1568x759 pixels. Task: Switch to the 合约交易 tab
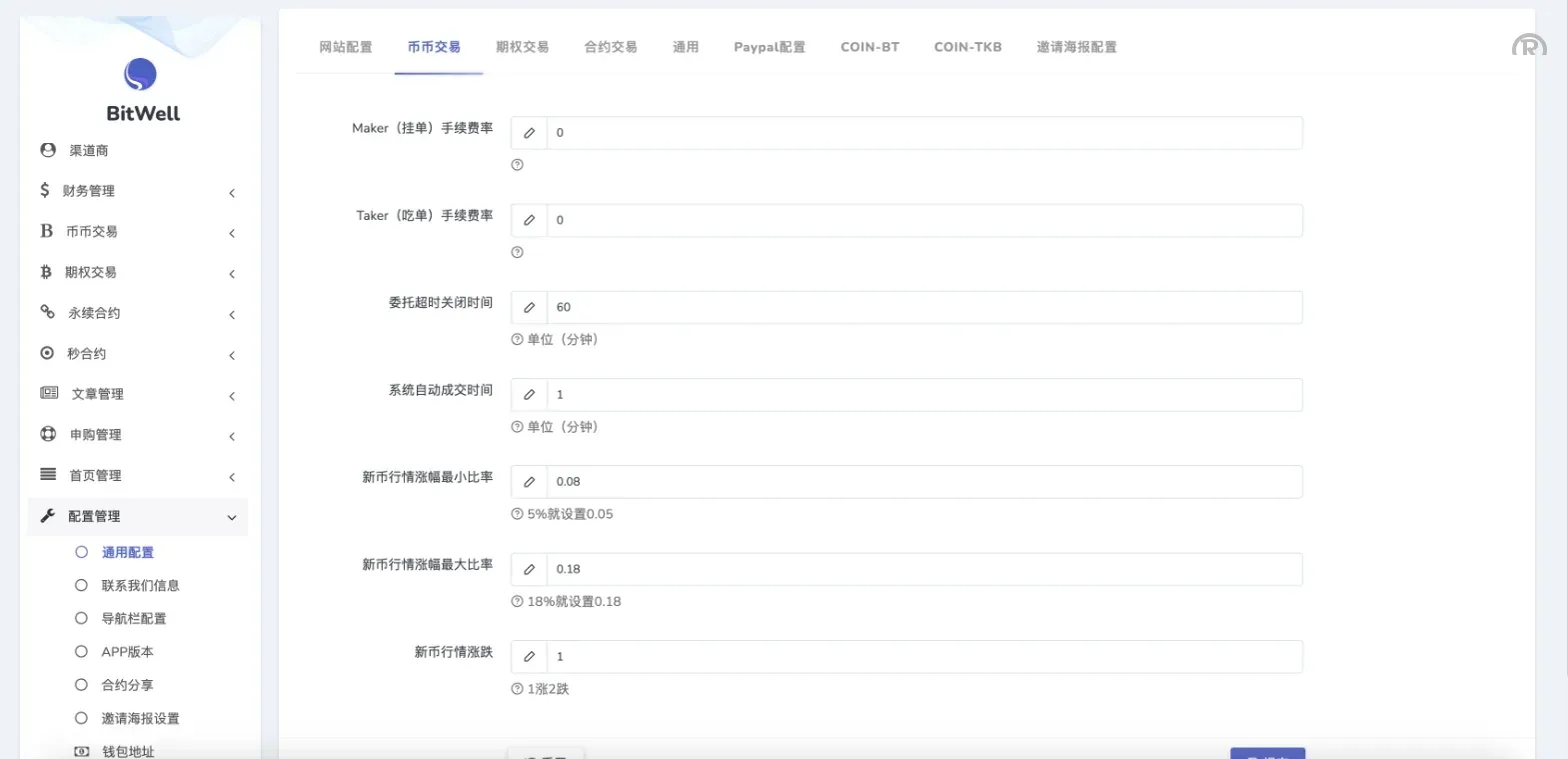click(x=611, y=47)
